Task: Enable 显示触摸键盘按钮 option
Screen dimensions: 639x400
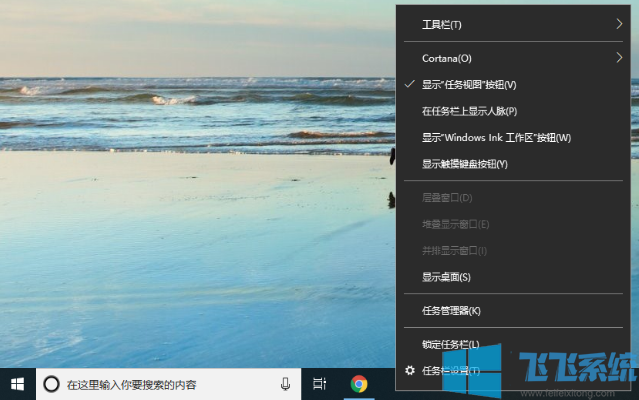Action: (x=465, y=163)
